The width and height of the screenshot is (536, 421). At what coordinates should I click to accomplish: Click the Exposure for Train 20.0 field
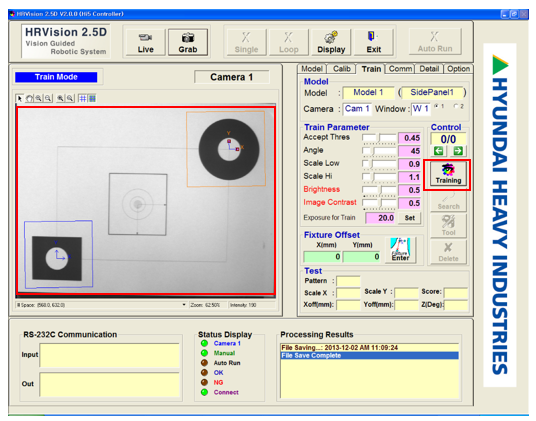pos(380,218)
